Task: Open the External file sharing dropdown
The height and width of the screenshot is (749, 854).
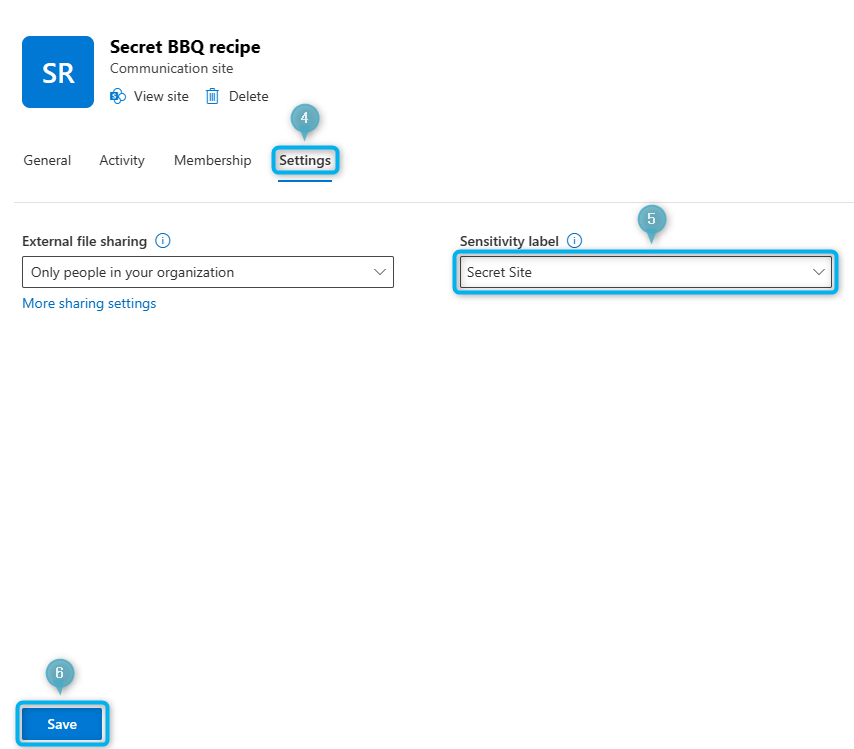Action: pyautogui.click(x=207, y=272)
